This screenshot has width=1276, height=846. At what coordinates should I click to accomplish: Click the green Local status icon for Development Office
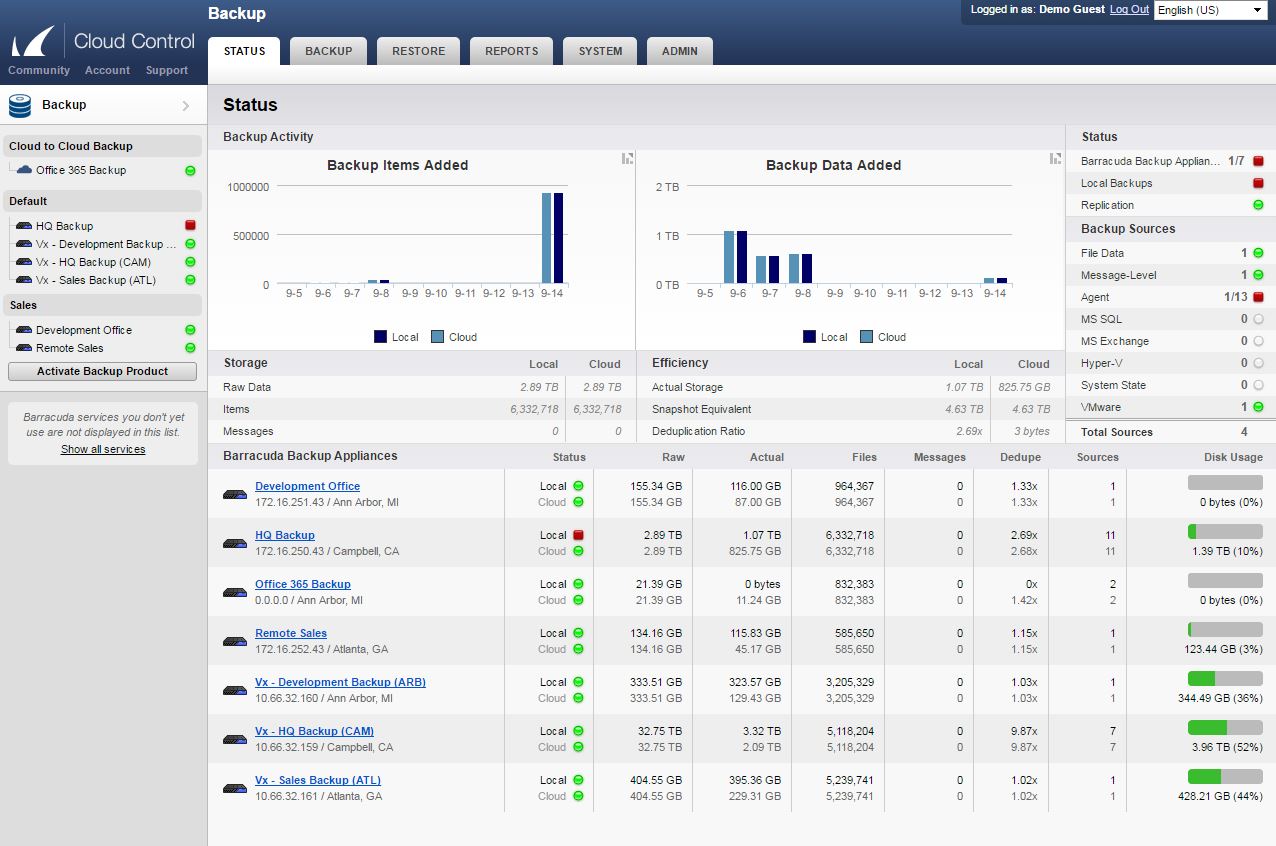(578, 486)
